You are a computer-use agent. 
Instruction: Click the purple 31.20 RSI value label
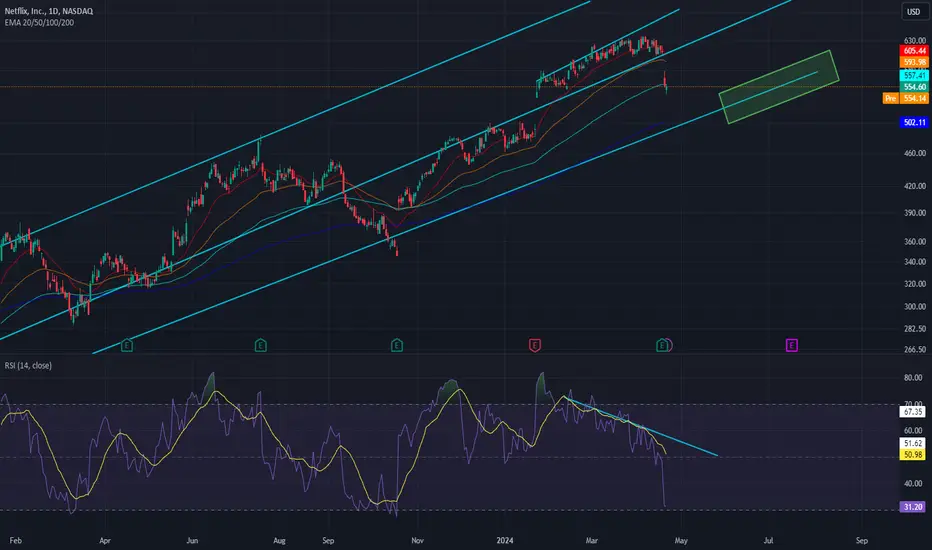[x=913, y=507]
